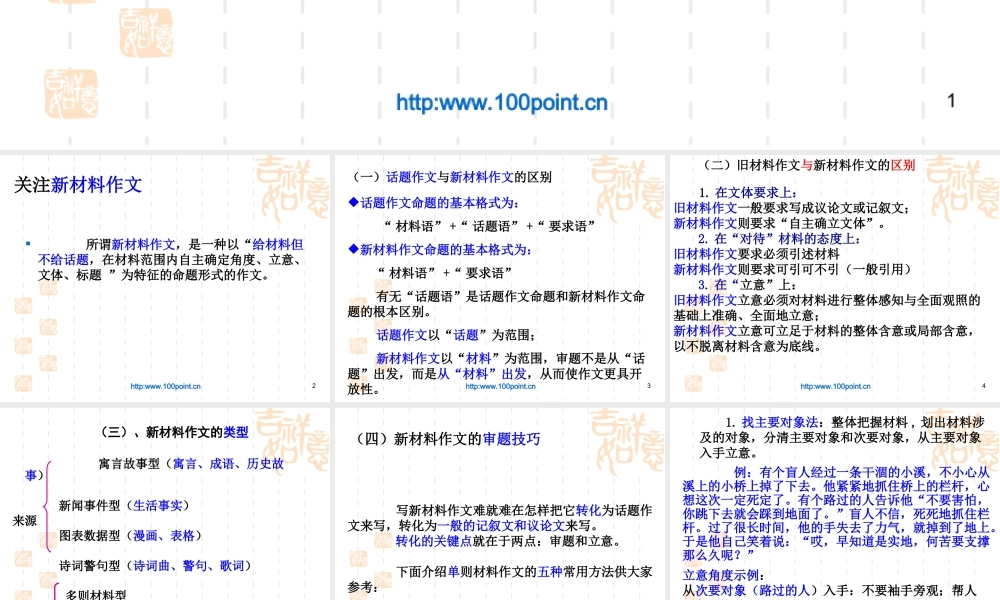Select the line "材料语"+"话题语"+"要求语"
Viewport: 1000px width, 600px height.
coord(490,226)
